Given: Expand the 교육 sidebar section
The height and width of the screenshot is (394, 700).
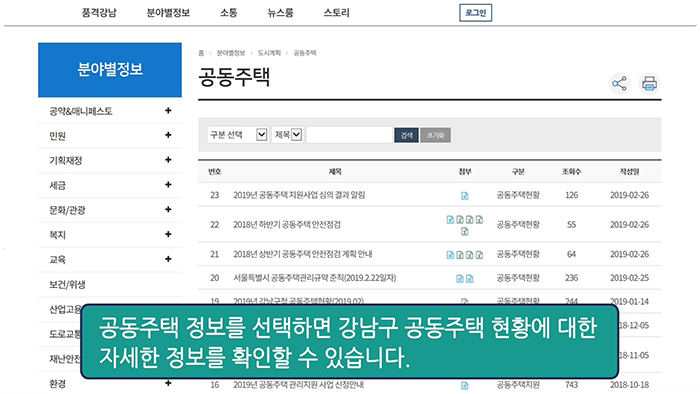Looking at the screenshot, I should (168, 259).
